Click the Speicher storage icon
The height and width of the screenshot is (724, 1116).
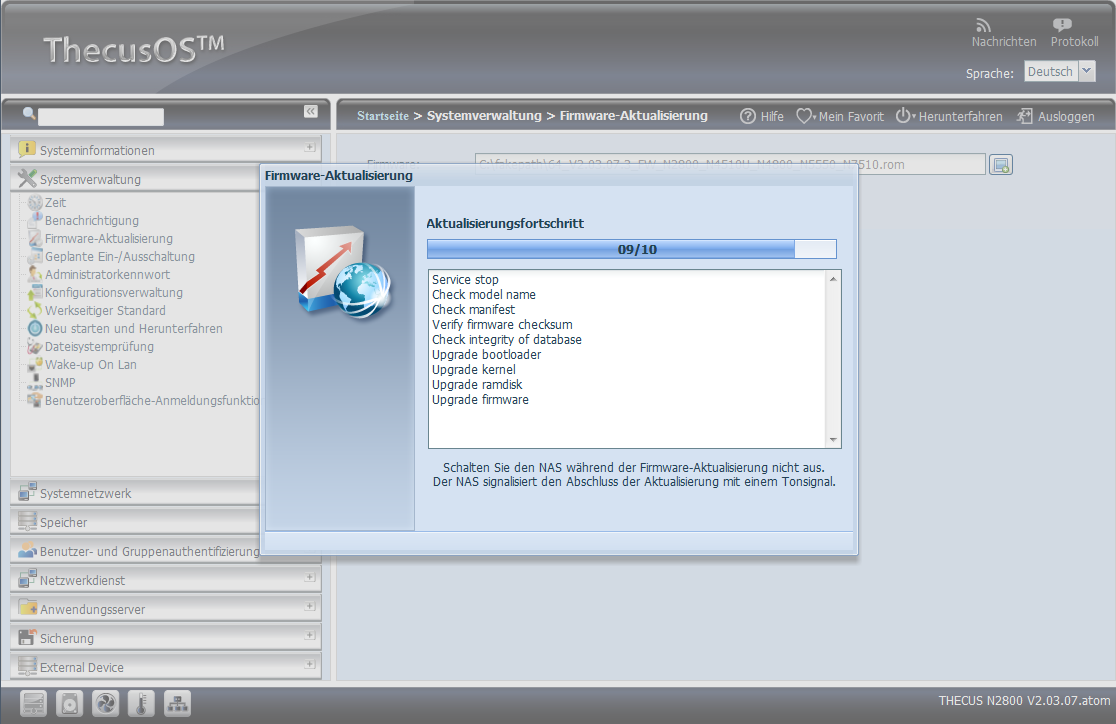point(27,521)
